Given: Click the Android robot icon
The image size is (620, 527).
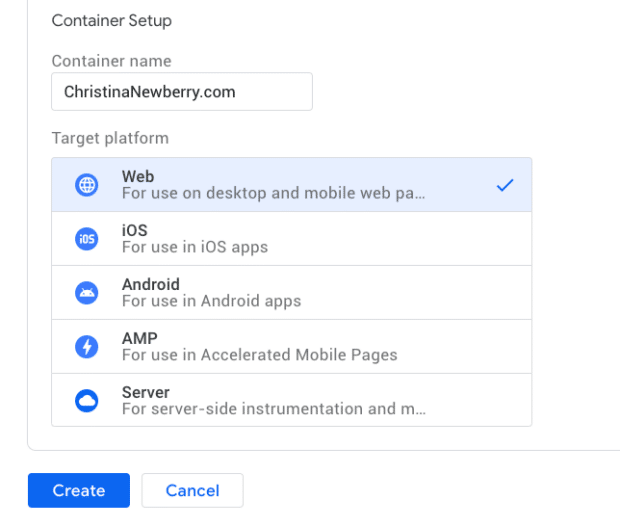Looking at the screenshot, I should point(87,293).
